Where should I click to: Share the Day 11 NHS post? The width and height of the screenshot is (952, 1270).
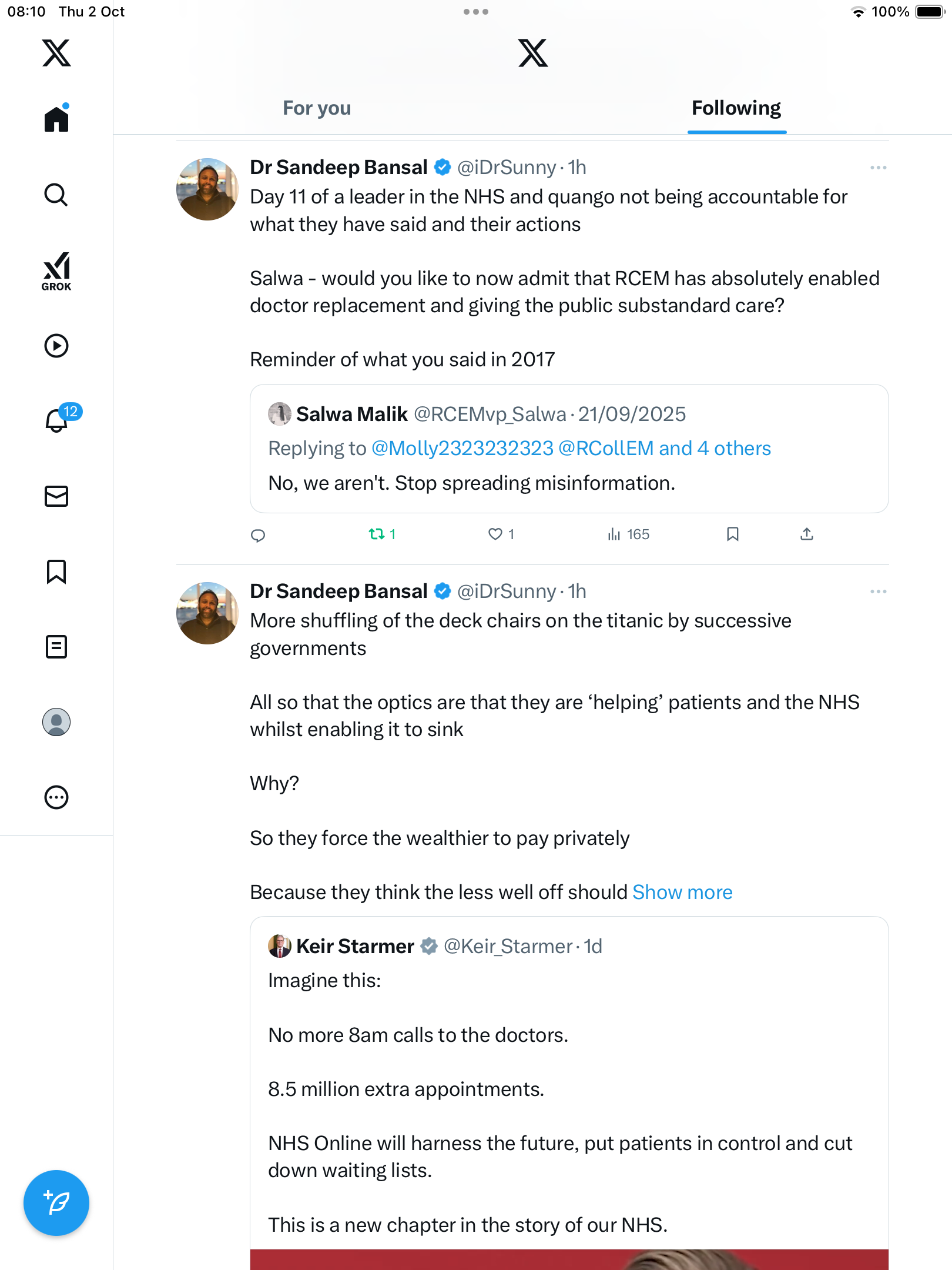click(807, 534)
